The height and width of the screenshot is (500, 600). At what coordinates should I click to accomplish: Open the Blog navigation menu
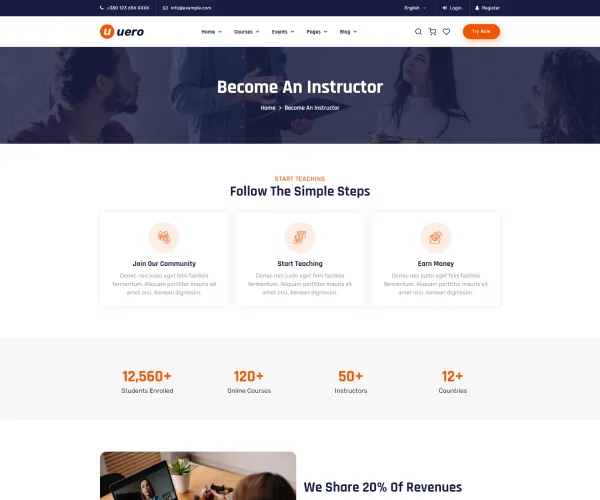pos(348,32)
